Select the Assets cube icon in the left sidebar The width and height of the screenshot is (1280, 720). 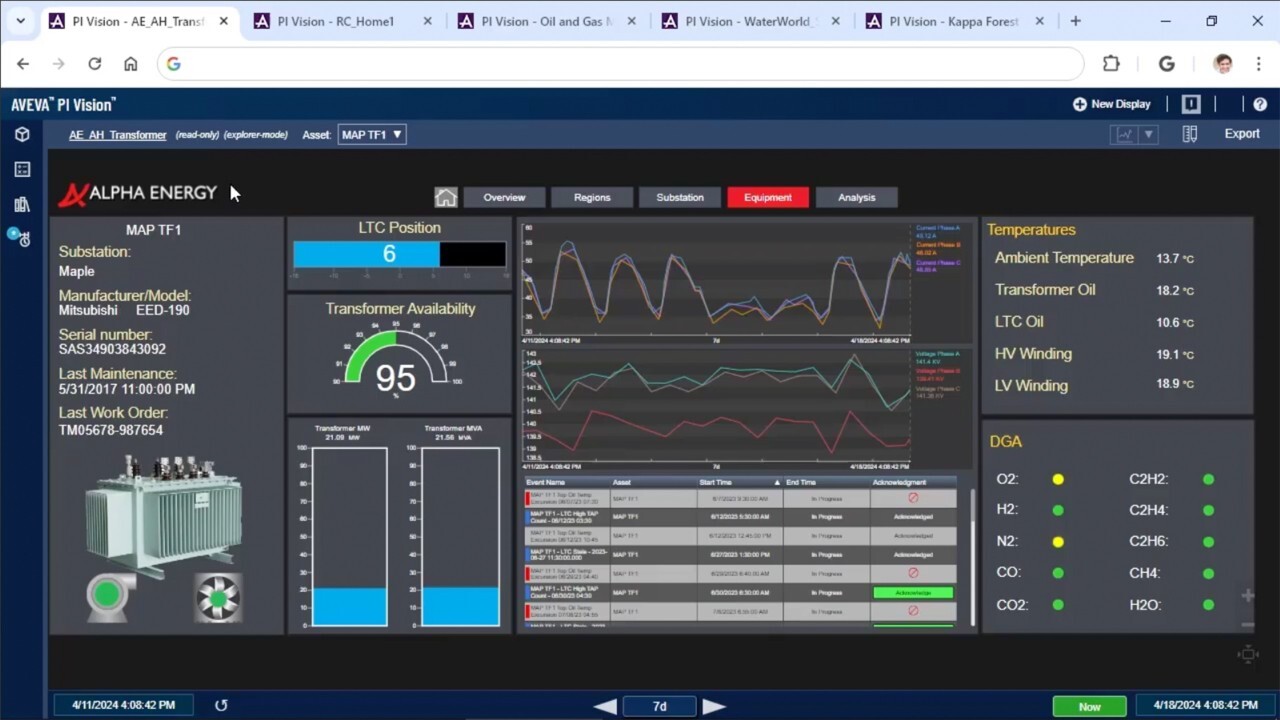[22, 134]
